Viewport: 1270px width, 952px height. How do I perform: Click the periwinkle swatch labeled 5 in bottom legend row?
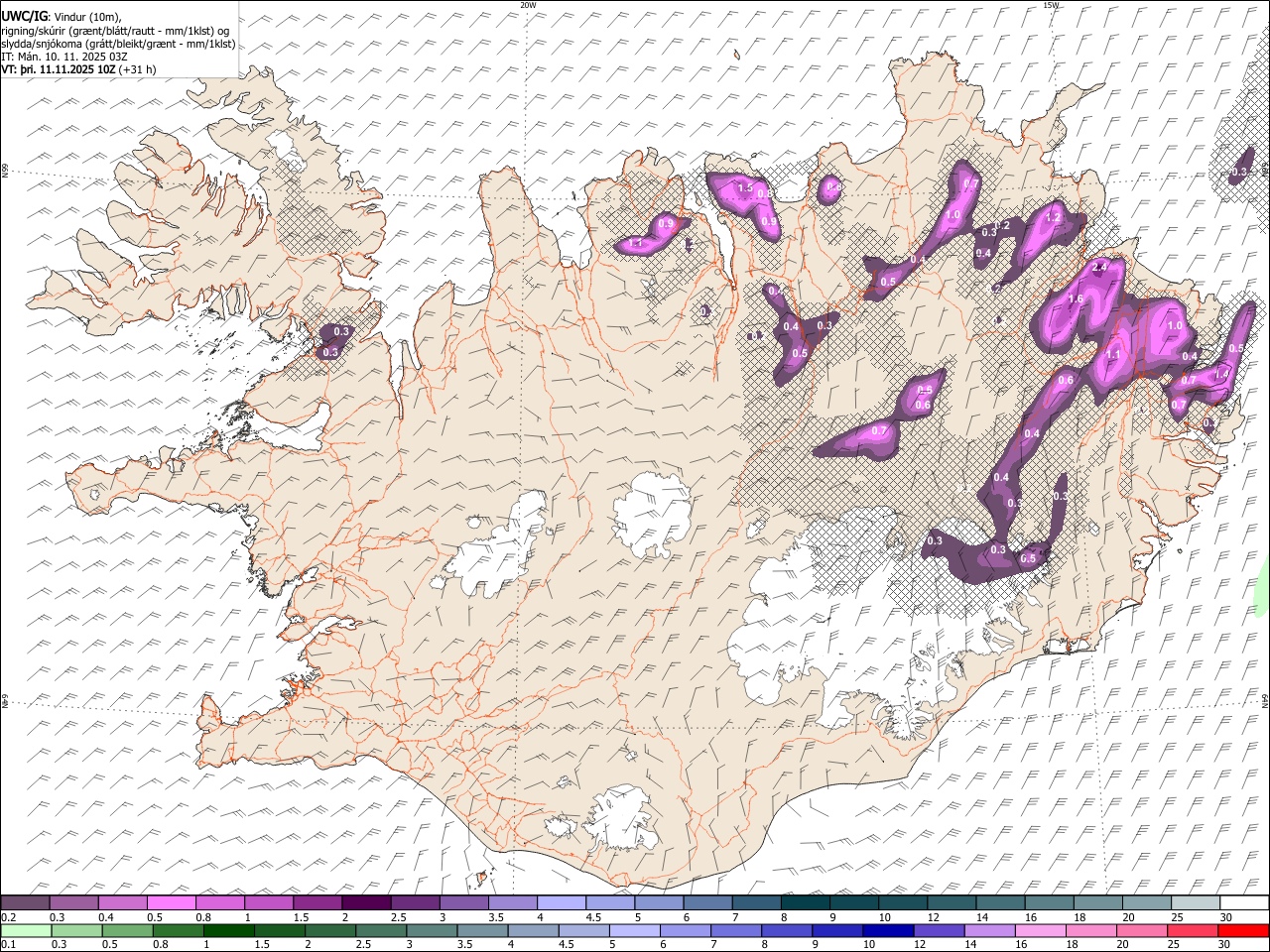click(x=634, y=930)
